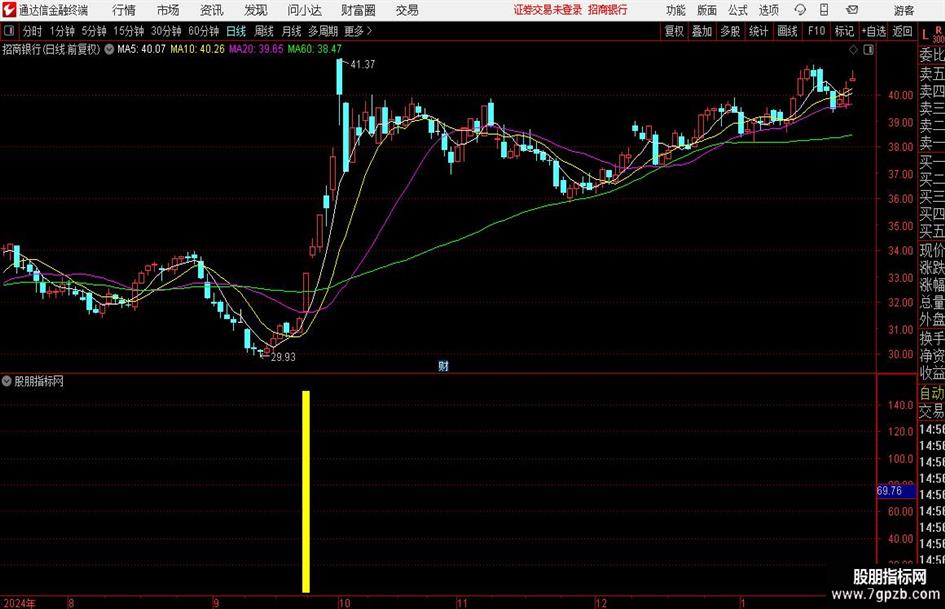Open the 财富圈 menu
This screenshot has height=609, width=945.
[x=358, y=10]
